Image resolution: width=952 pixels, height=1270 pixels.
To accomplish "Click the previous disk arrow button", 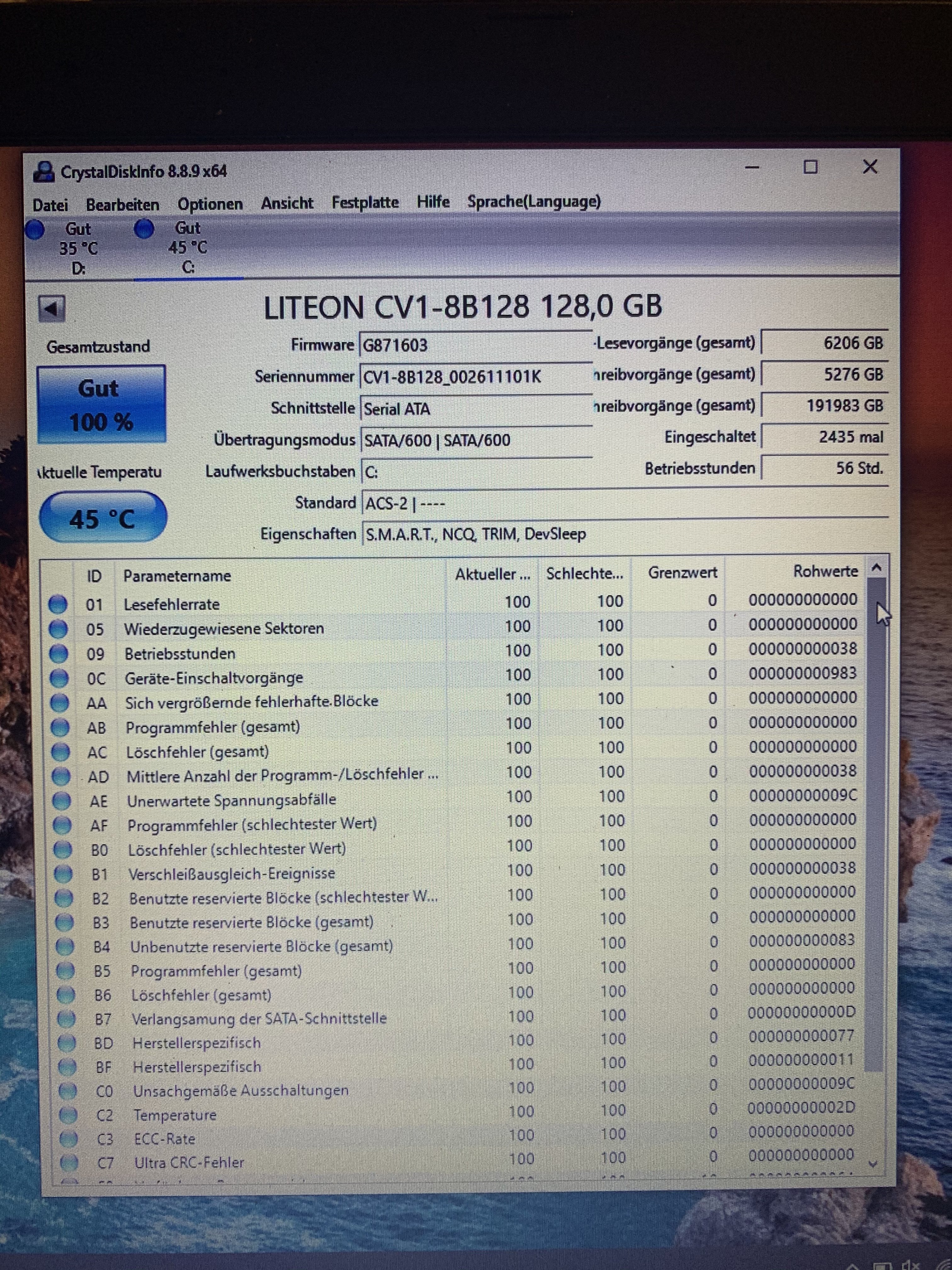I will tap(52, 309).
